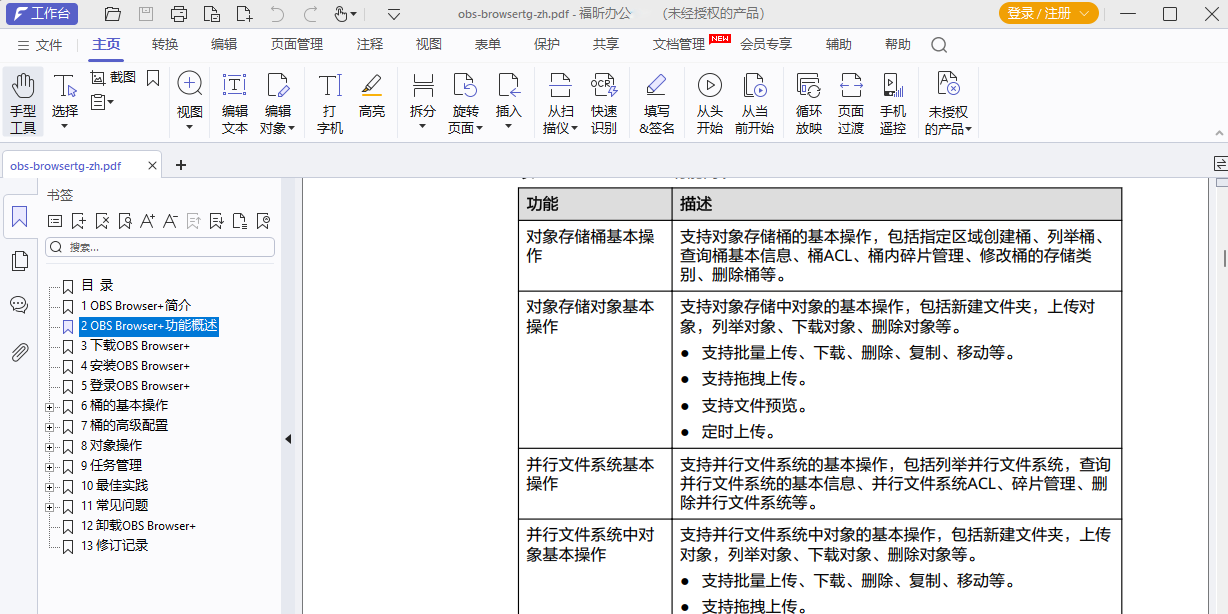
Task: Open the 选择 tool dropdown arrow
Action: coord(65,127)
